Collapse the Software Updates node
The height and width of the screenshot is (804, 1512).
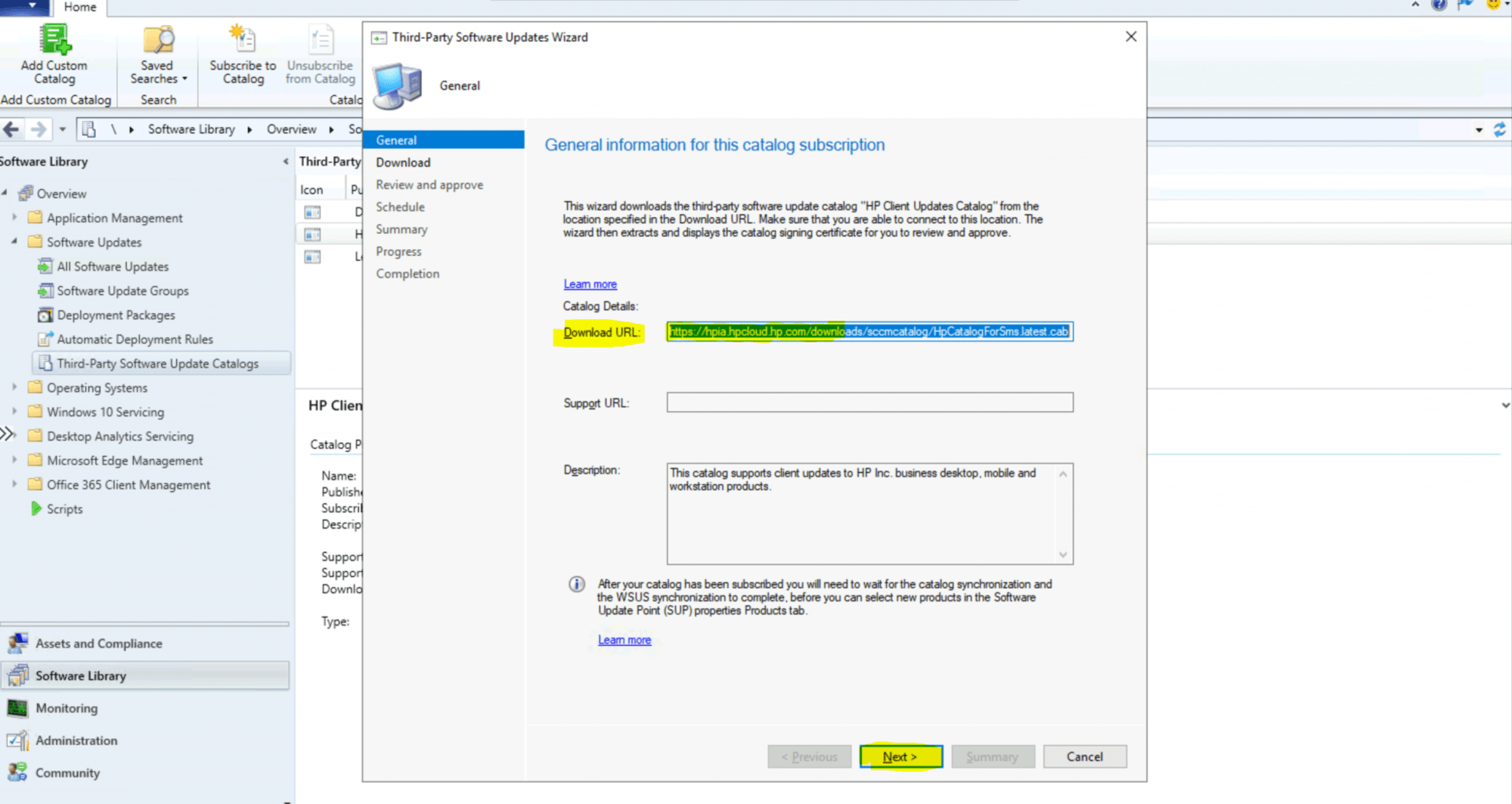point(14,241)
